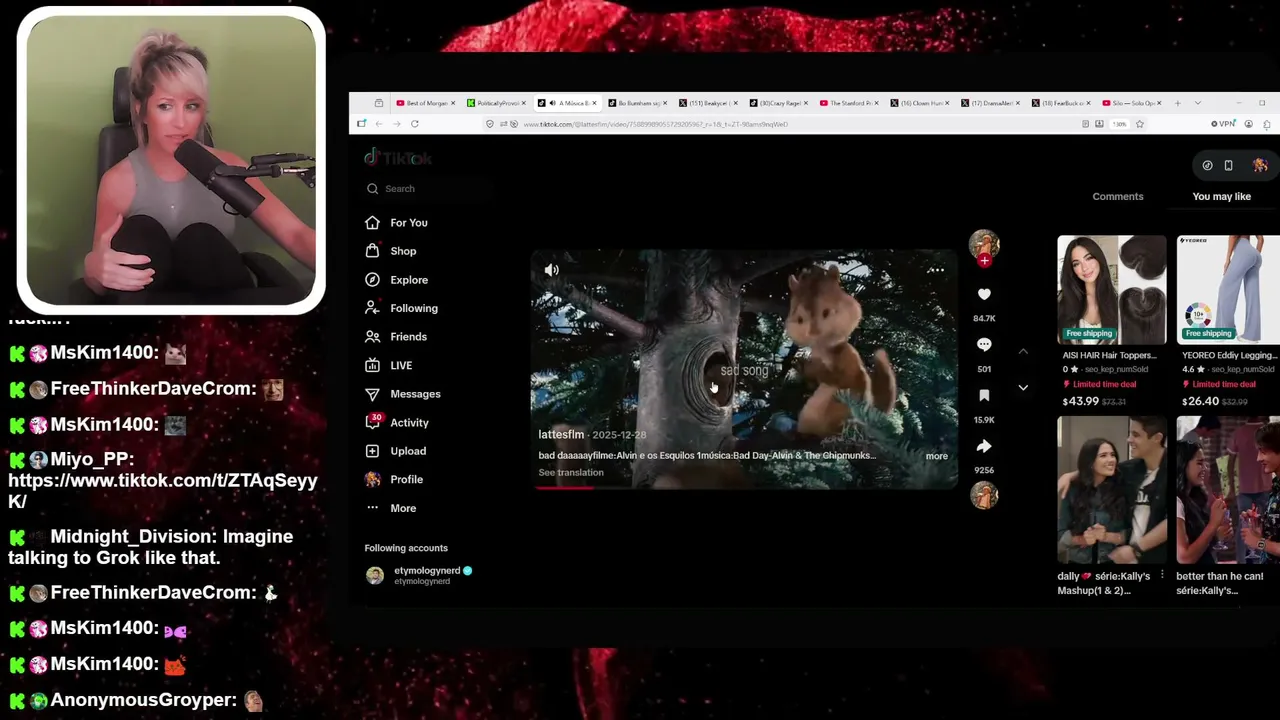The width and height of the screenshot is (1280, 720).
Task: Open a new browser tab with plus button
Action: (1178, 103)
